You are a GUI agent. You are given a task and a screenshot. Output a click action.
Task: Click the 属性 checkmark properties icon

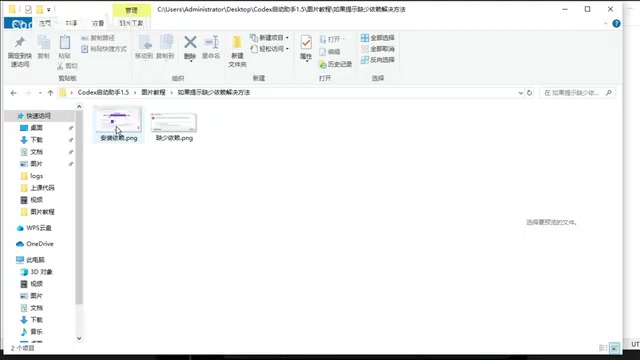point(306,43)
